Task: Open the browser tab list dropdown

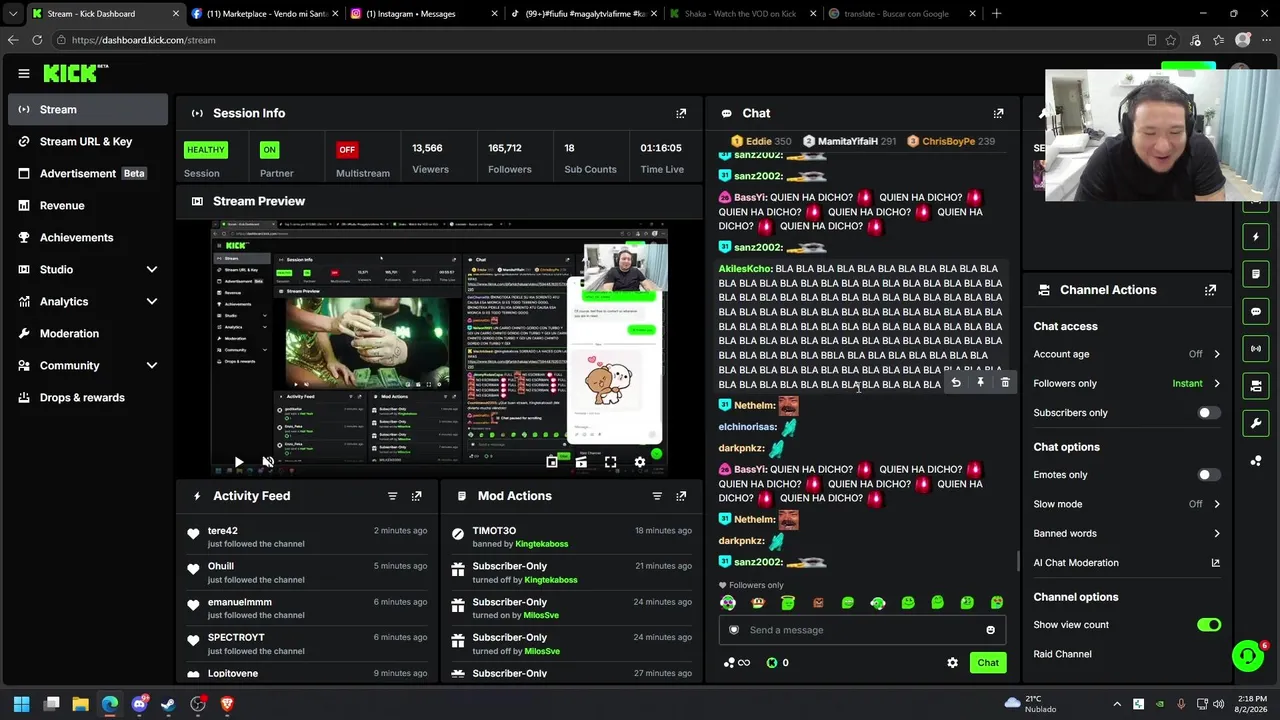Action: pyautogui.click(x=12, y=14)
